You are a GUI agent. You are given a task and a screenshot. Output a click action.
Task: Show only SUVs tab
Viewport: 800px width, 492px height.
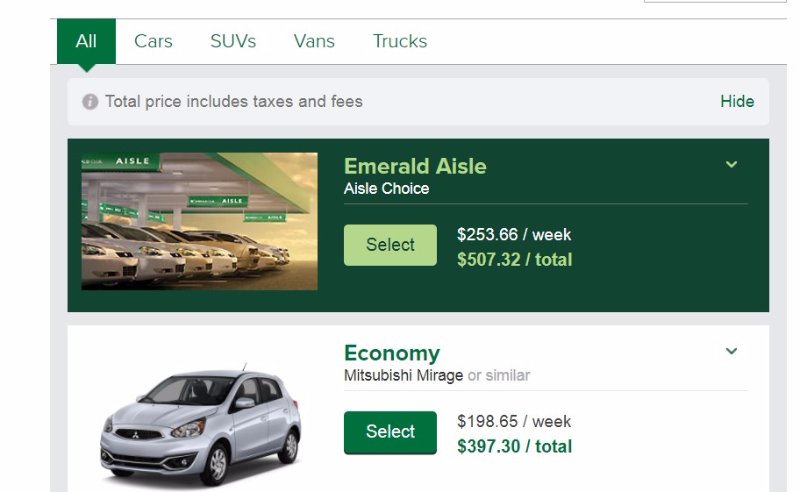[233, 41]
